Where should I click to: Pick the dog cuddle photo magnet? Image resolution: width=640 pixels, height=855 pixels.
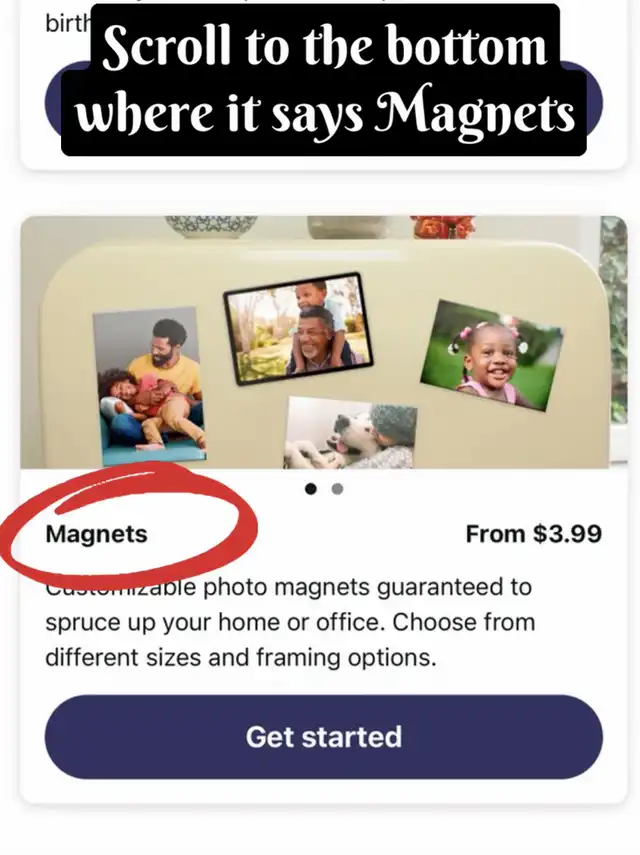pyautogui.click(x=350, y=432)
